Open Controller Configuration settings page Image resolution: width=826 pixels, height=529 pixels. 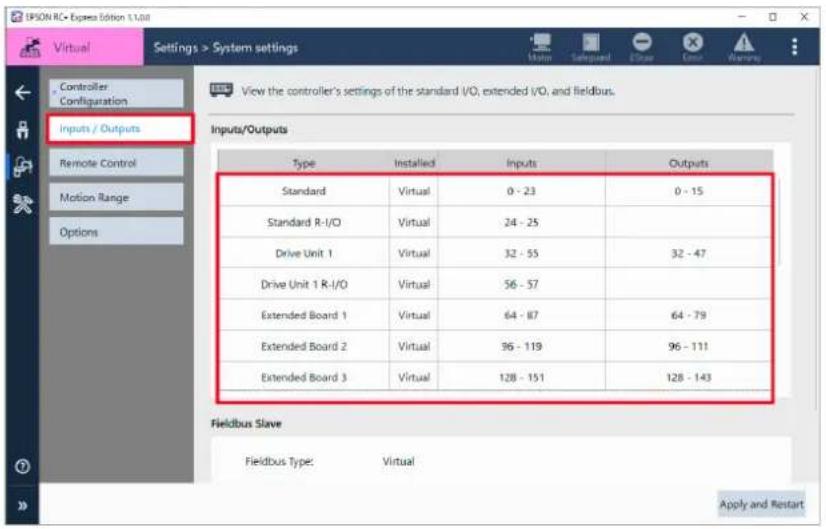[x=116, y=93]
